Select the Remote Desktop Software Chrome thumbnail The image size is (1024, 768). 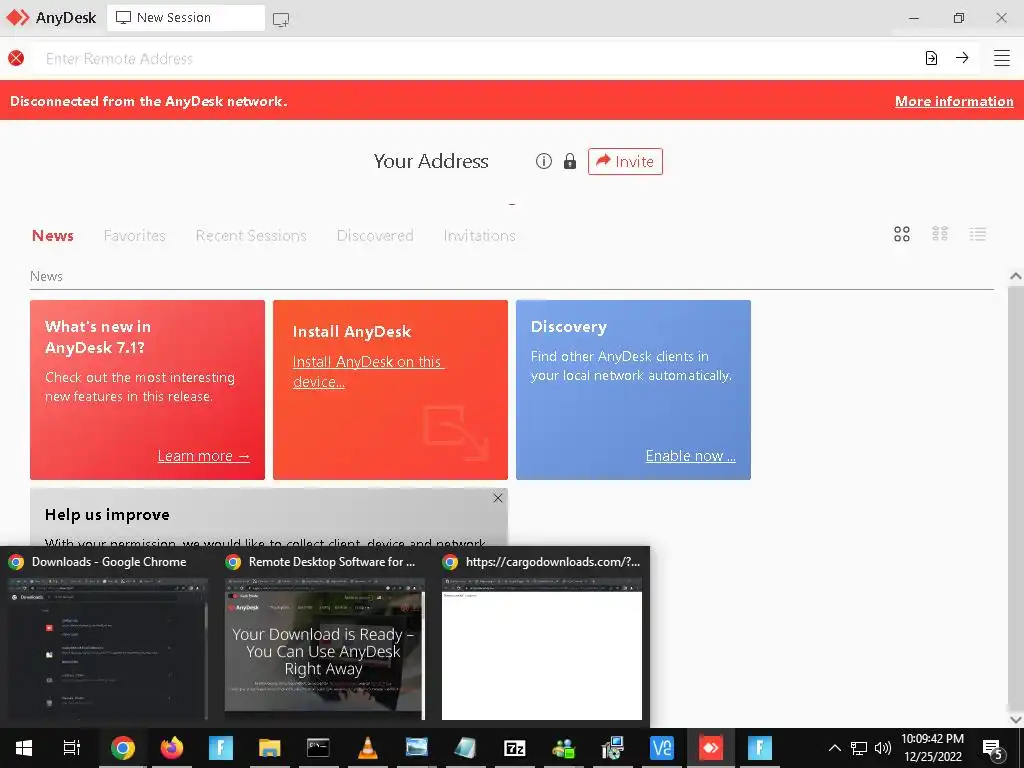325,637
